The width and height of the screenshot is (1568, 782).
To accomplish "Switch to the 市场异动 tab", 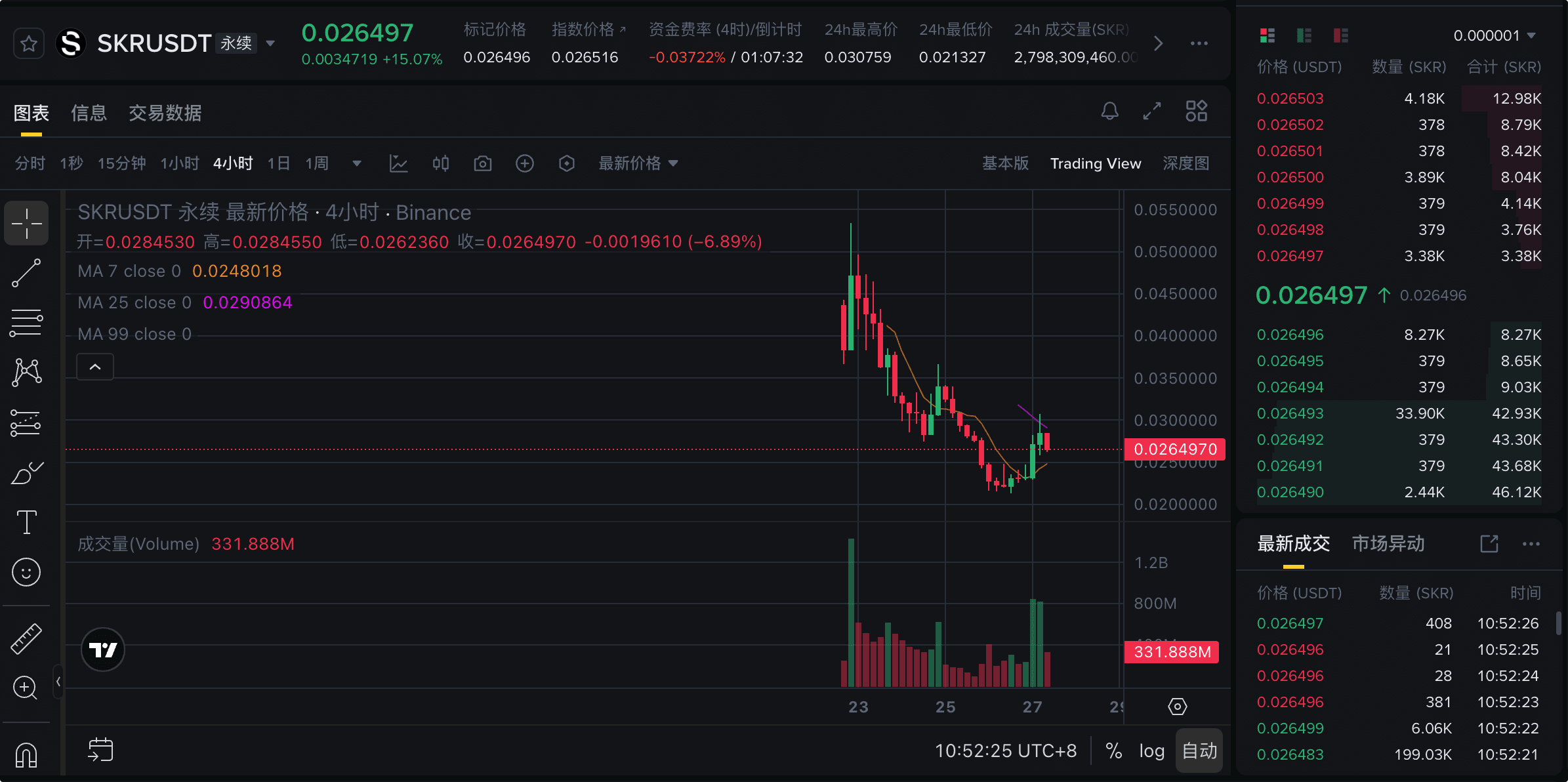I will pyautogui.click(x=1388, y=544).
